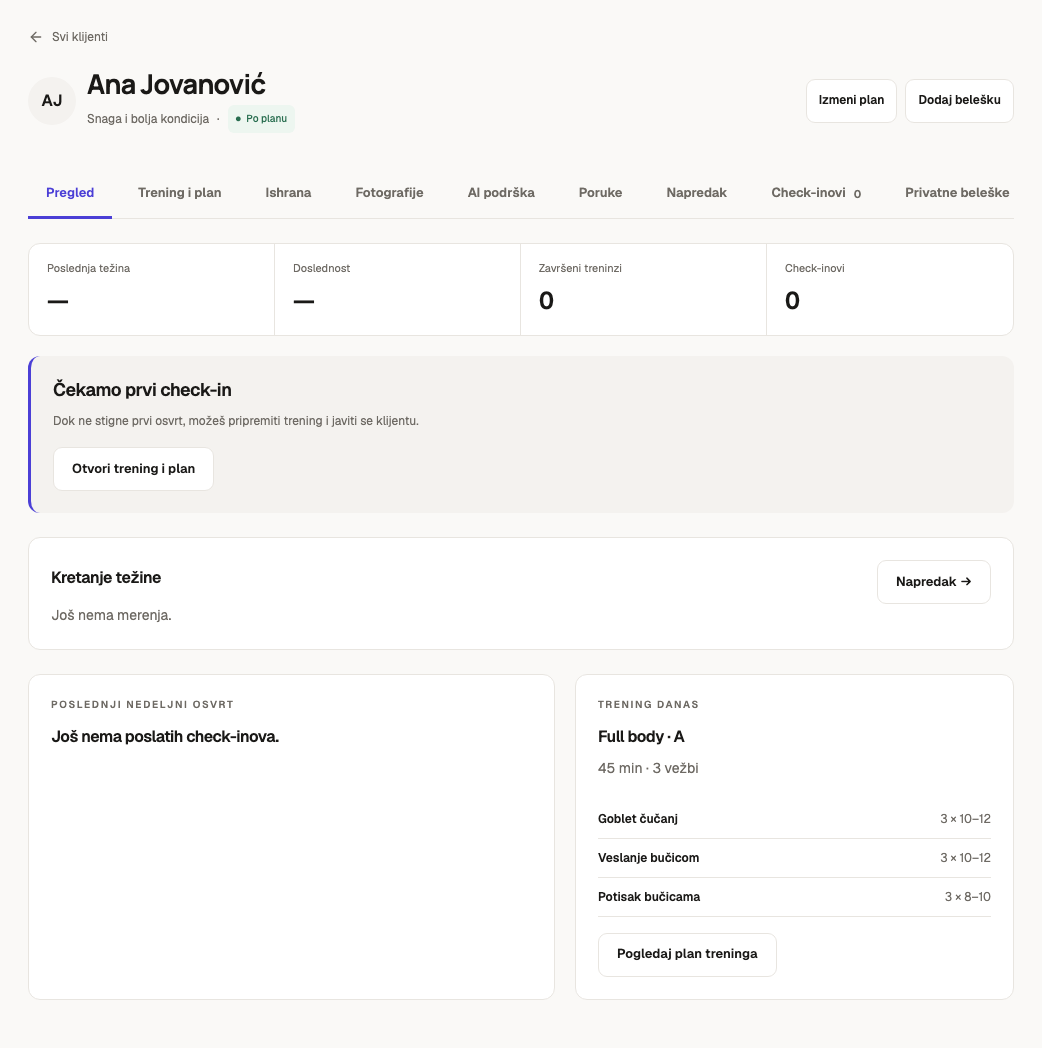Click the Po planu status badge
Viewport: 1042px width, 1048px height.
point(261,119)
